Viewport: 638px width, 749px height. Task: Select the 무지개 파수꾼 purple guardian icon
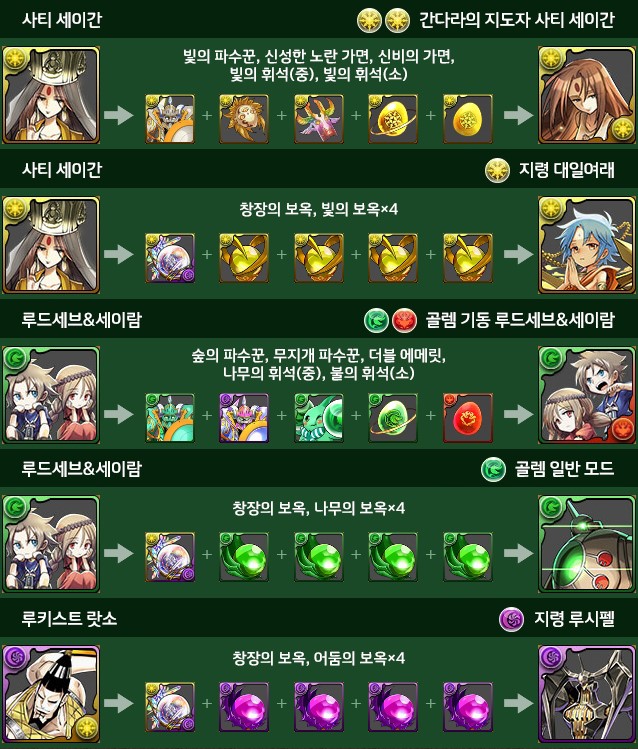pyautogui.click(x=244, y=417)
